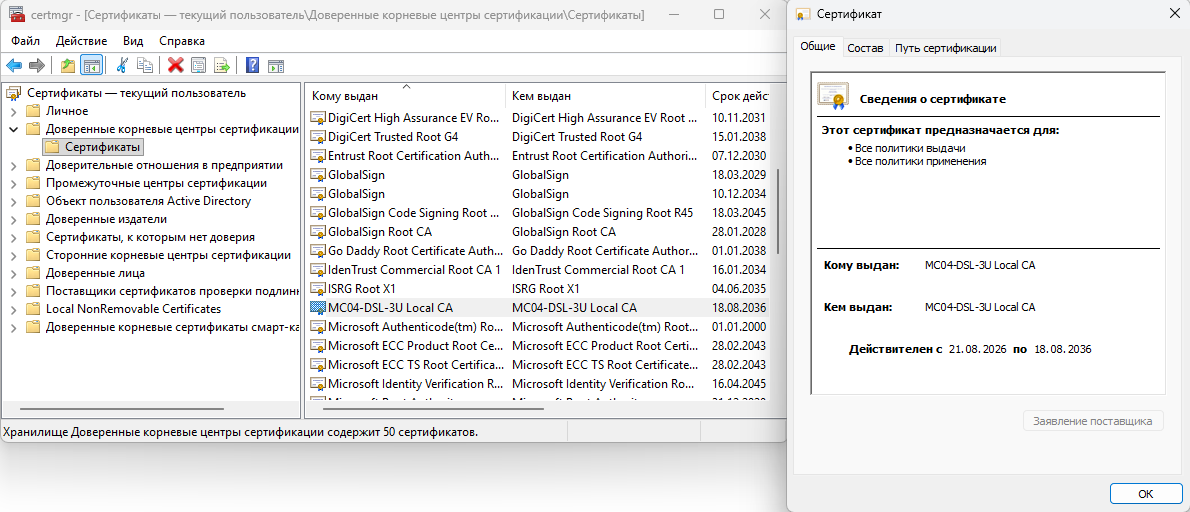Click the certmgr app icon in the title bar

pyautogui.click(x=15, y=14)
